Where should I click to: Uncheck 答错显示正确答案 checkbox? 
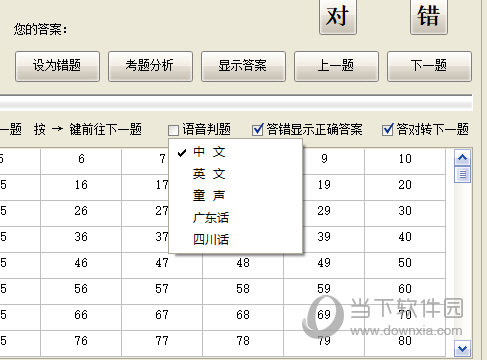258,130
